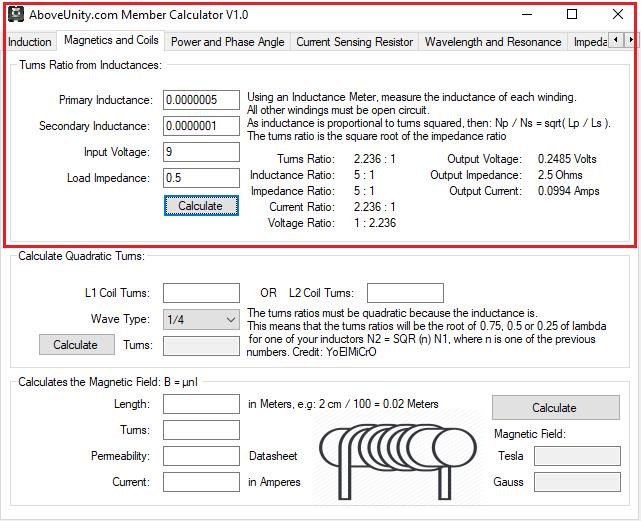Click the Impedance Ratio value 5 : 1
Image resolution: width=641 pixels, height=521 pixels.
click(364, 191)
